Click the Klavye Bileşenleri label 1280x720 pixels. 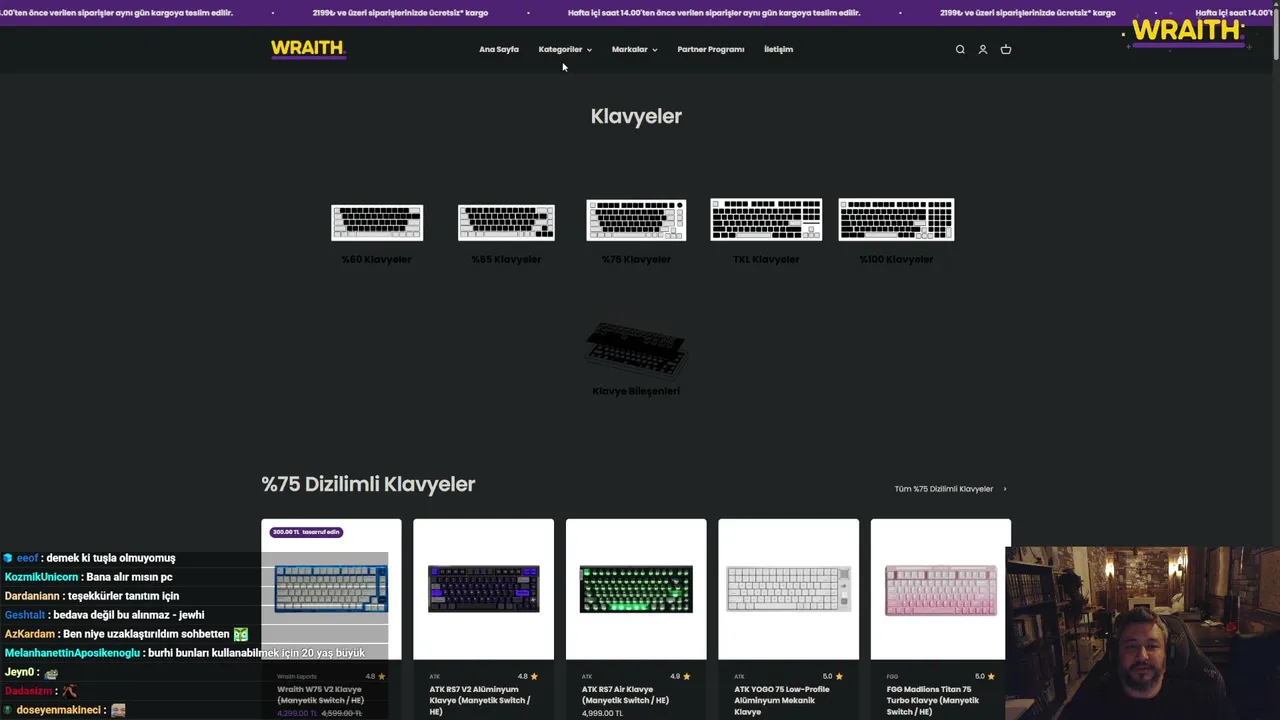pos(636,391)
